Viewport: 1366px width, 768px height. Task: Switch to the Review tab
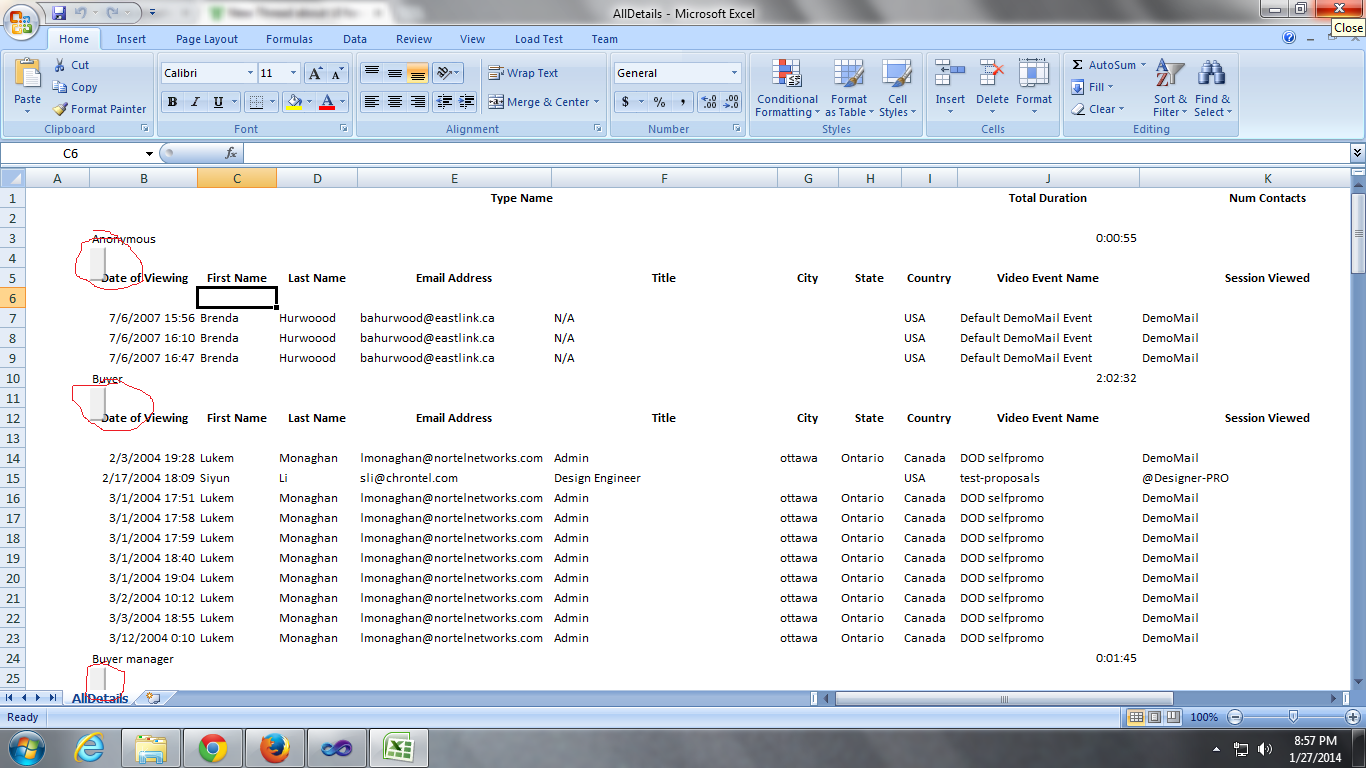point(414,39)
